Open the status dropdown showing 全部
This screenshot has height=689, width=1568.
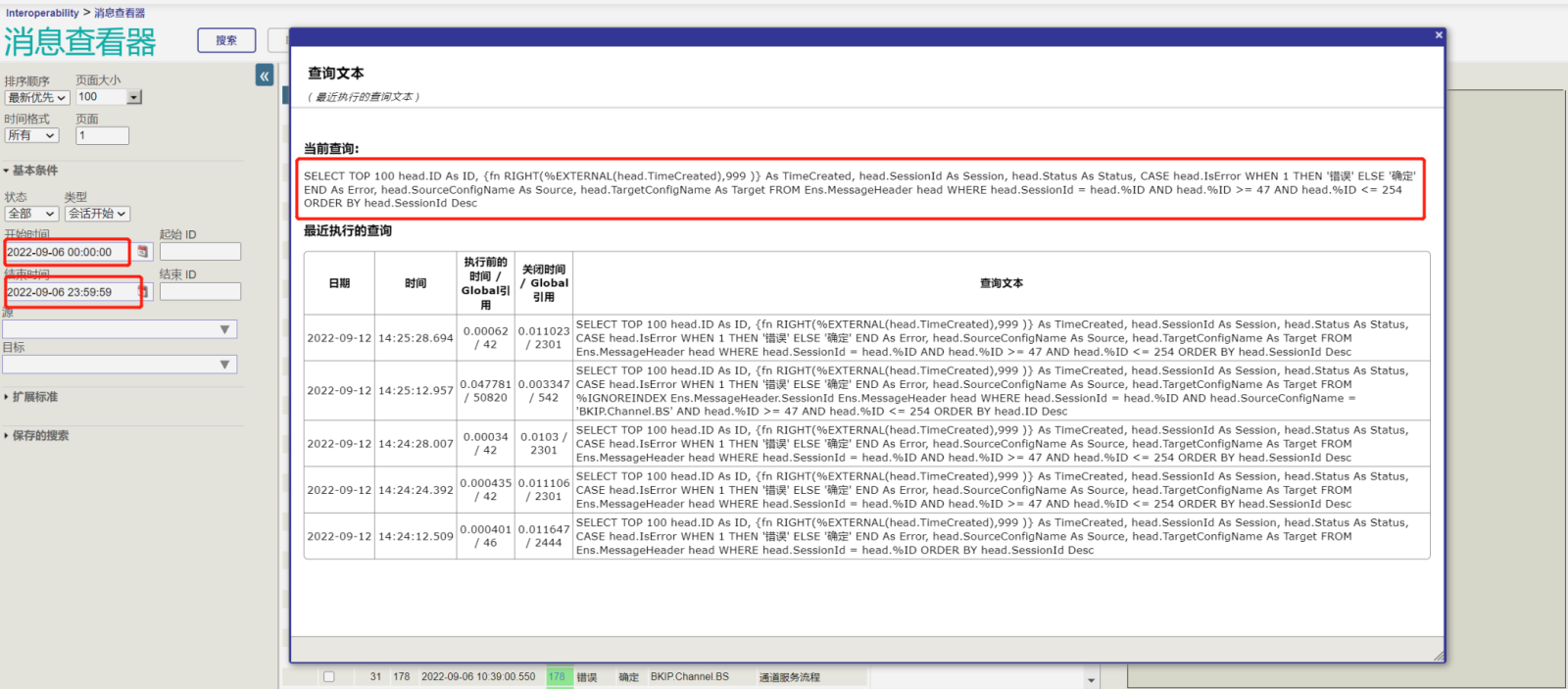click(31, 214)
